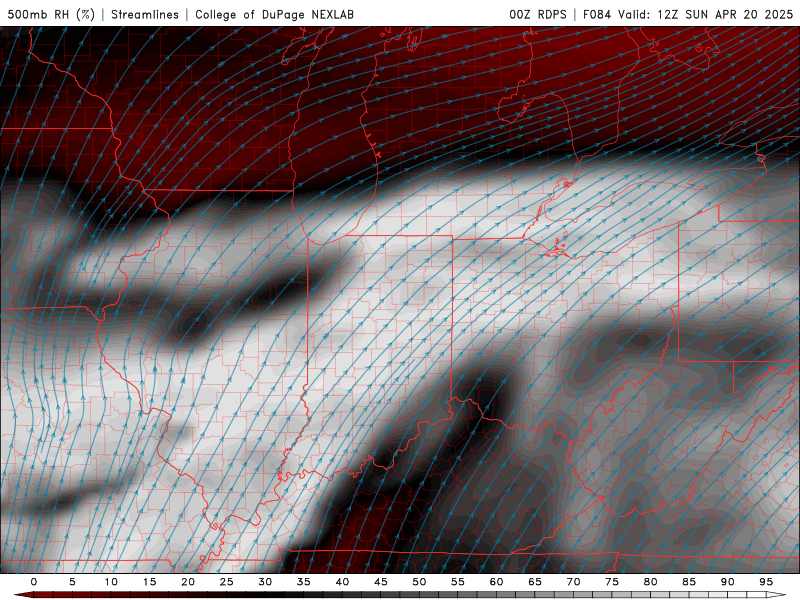800x600 pixels.
Task: Click the "45" colorbar scale label
Action: click(x=381, y=582)
